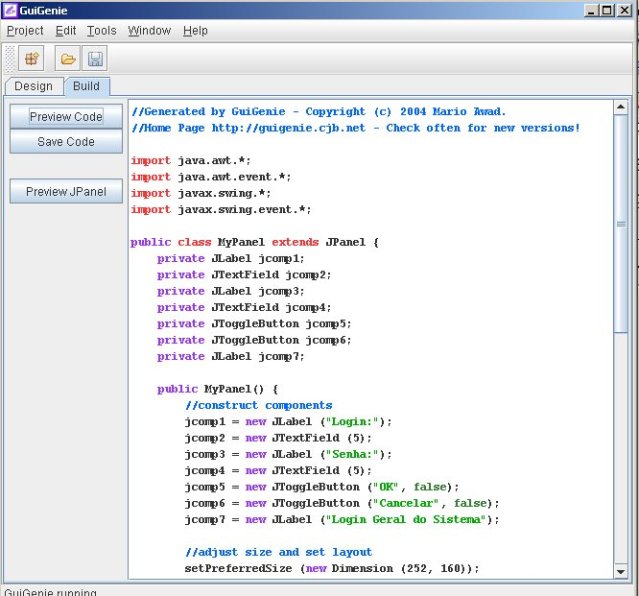639x596 pixels.
Task: Open the Window menu
Action: pyautogui.click(x=149, y=31)
